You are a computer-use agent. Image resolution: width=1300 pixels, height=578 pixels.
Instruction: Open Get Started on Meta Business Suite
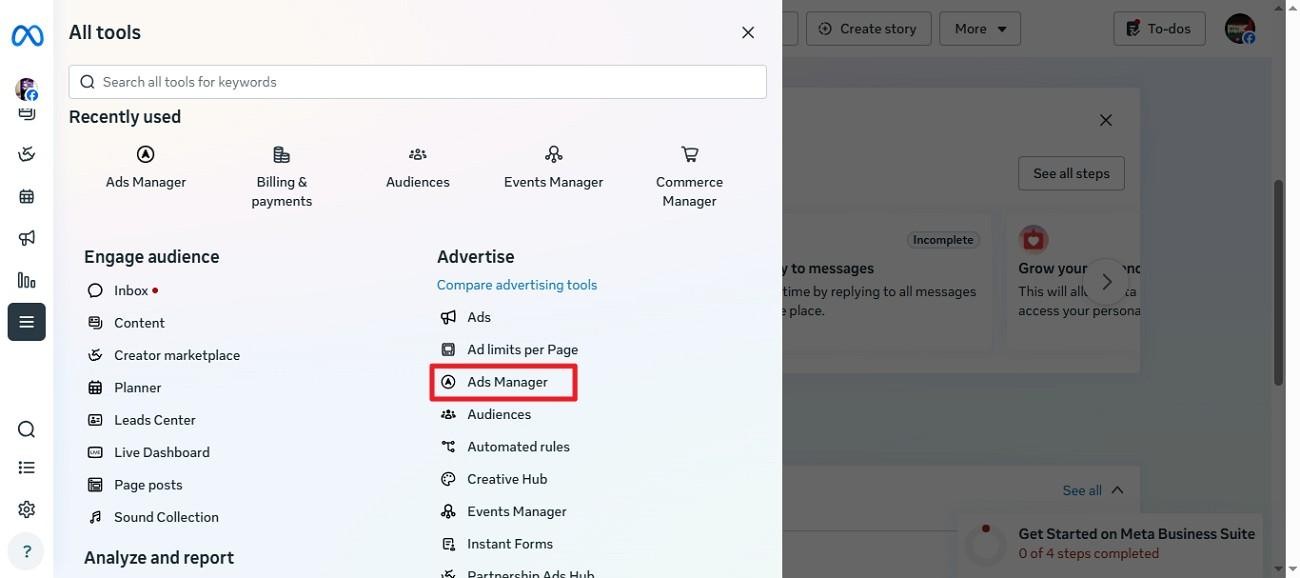[1109, 543]
